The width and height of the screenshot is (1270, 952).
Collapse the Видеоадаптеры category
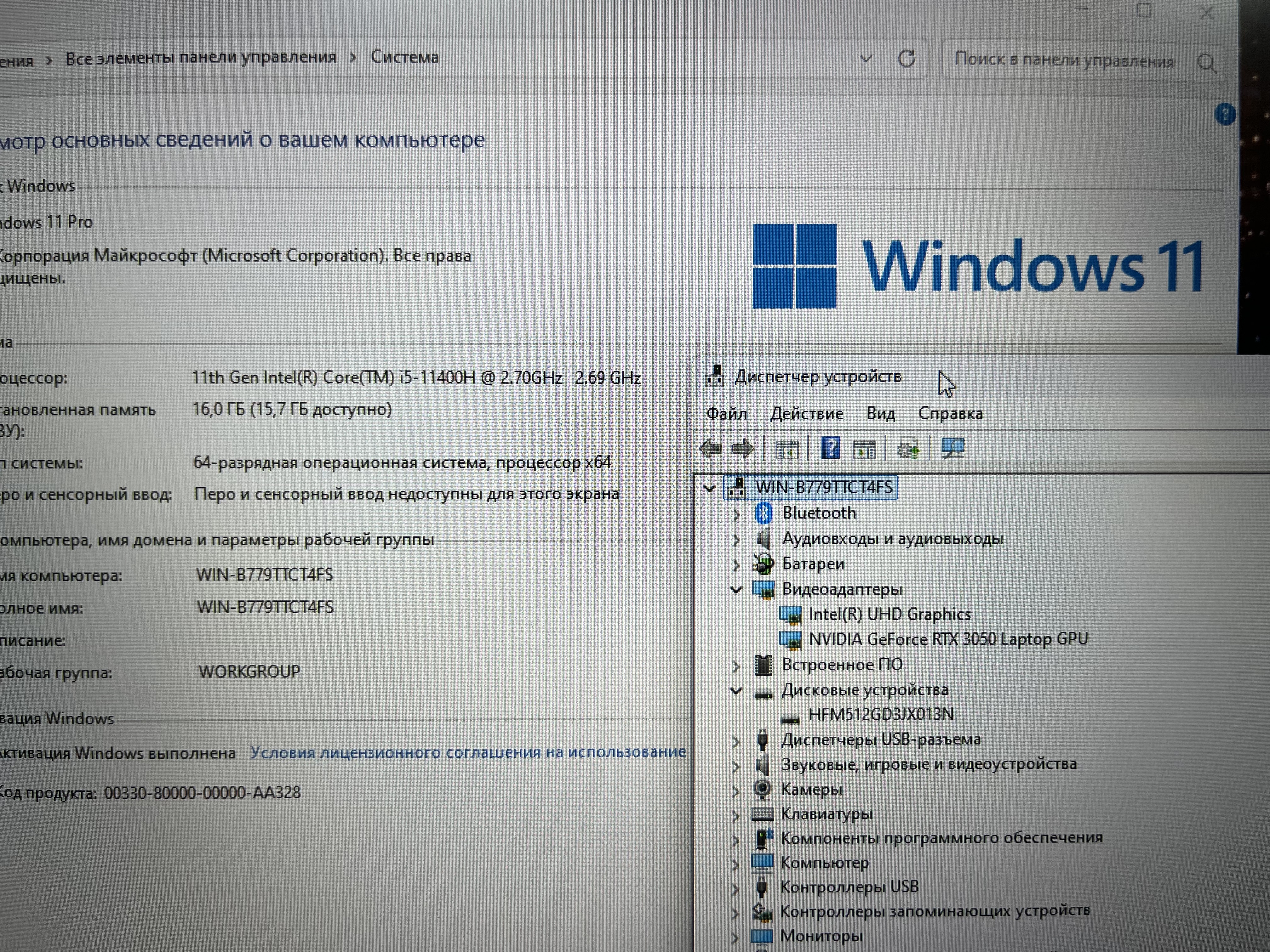(736, 589)
